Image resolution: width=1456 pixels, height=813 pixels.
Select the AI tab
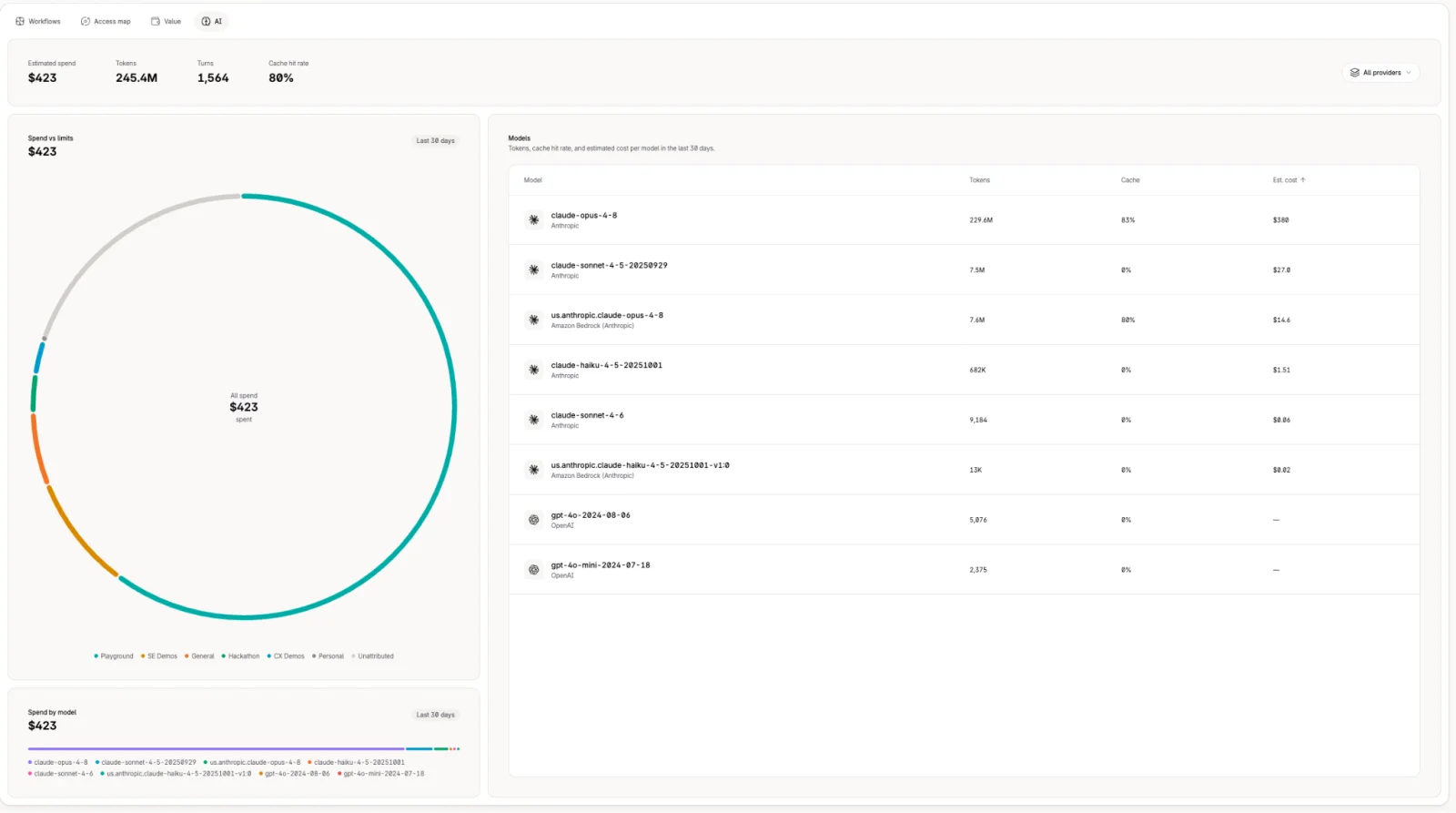click(x=211, y=21)
